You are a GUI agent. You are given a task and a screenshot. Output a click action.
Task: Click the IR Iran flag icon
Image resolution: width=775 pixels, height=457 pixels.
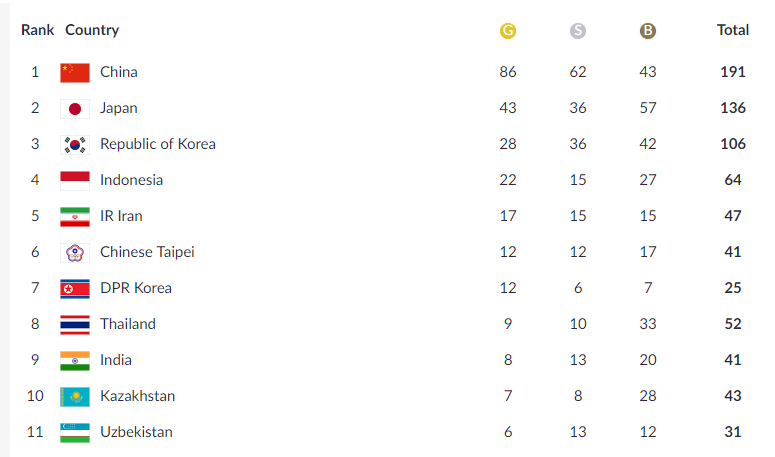pyautogui.click(x=75, y=217)
